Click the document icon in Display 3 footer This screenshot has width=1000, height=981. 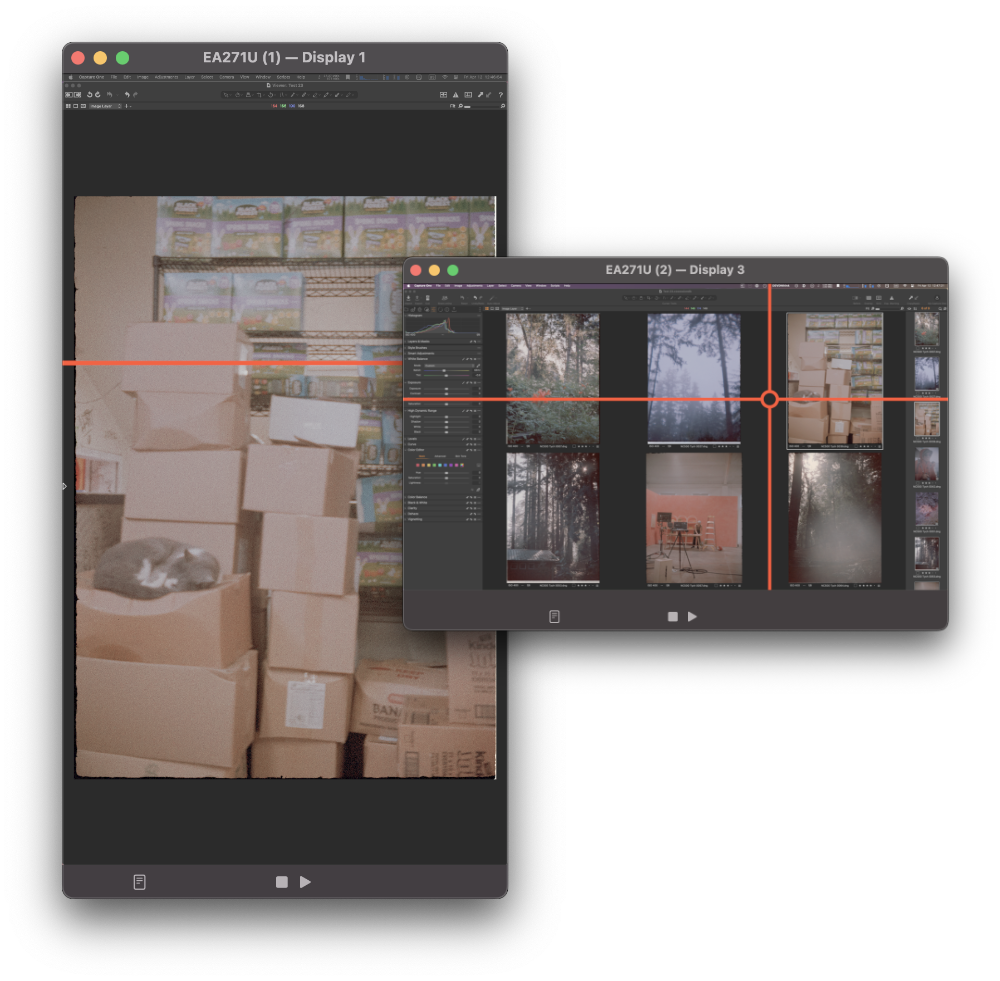point(555,617)
